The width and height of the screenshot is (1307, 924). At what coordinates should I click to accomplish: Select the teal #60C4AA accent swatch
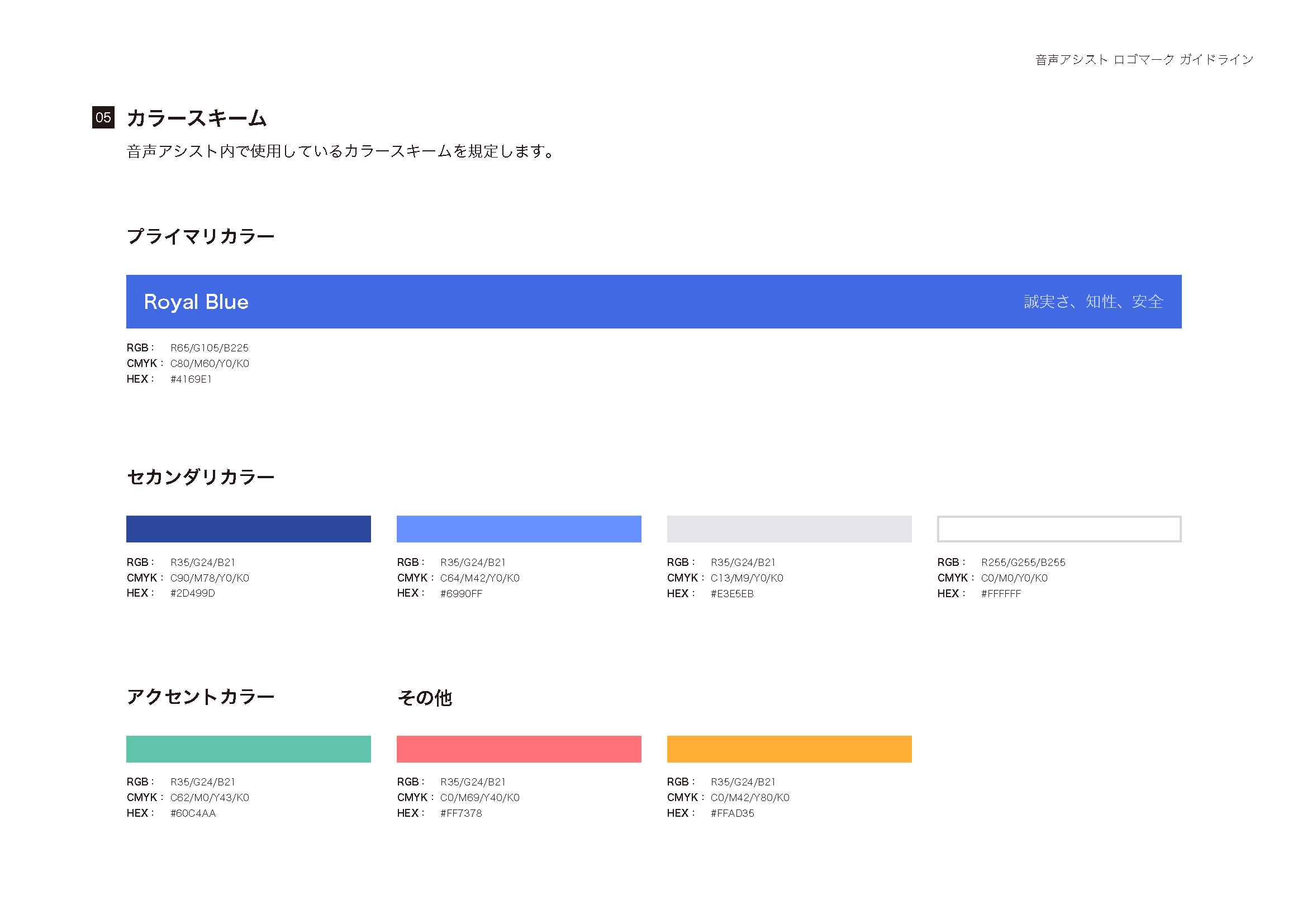tap(249, 749)
